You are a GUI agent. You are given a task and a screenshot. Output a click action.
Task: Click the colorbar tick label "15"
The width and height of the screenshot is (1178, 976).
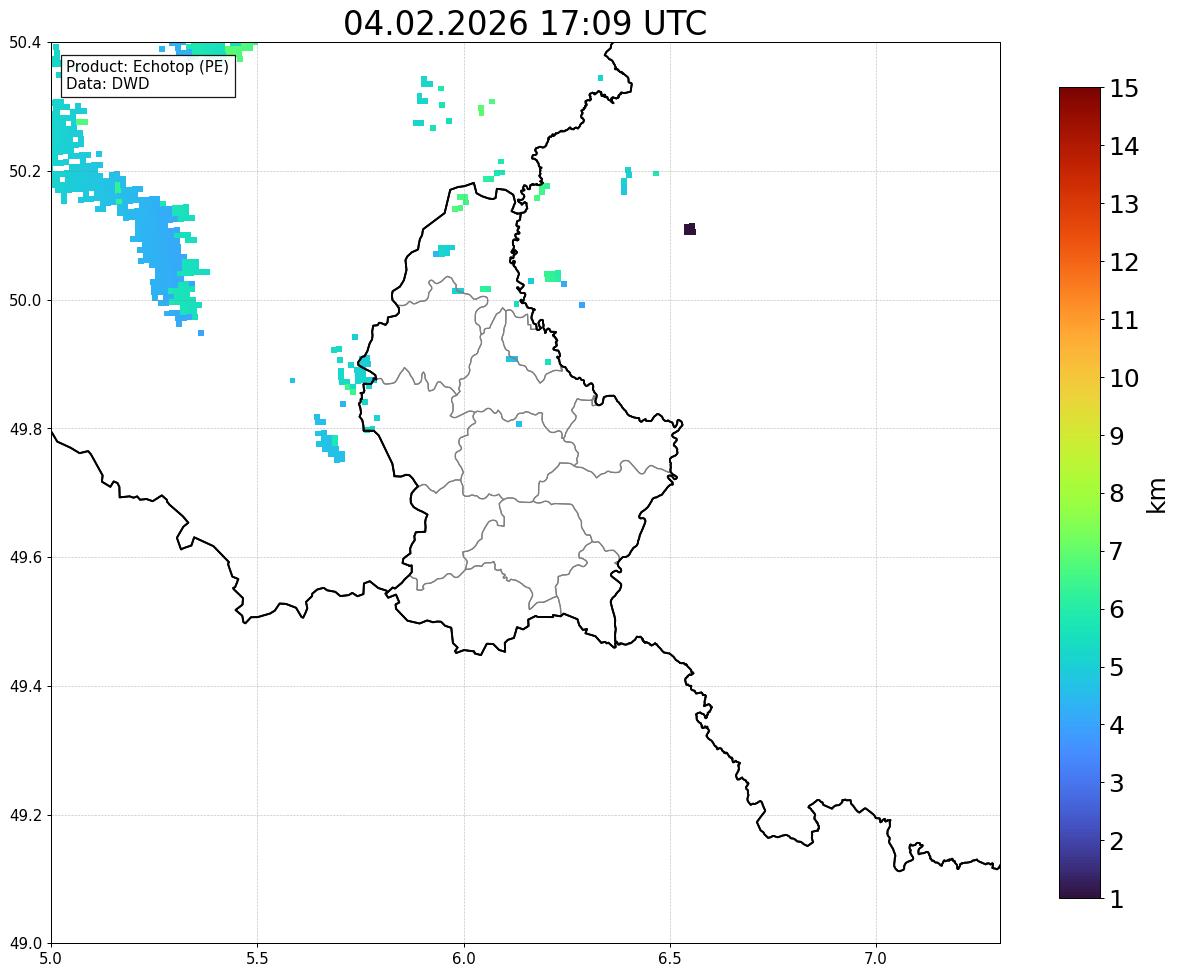pyautogui.click(x=1124, y=89)
